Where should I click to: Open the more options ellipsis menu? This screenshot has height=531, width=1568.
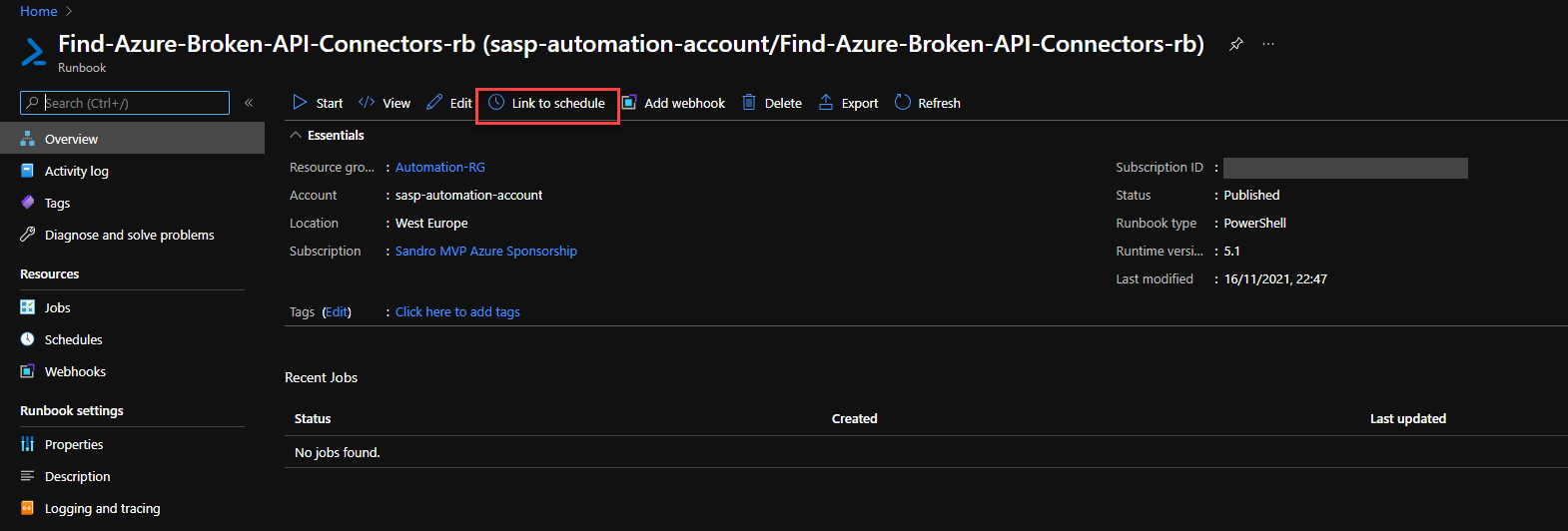(x=1268, y=44)
